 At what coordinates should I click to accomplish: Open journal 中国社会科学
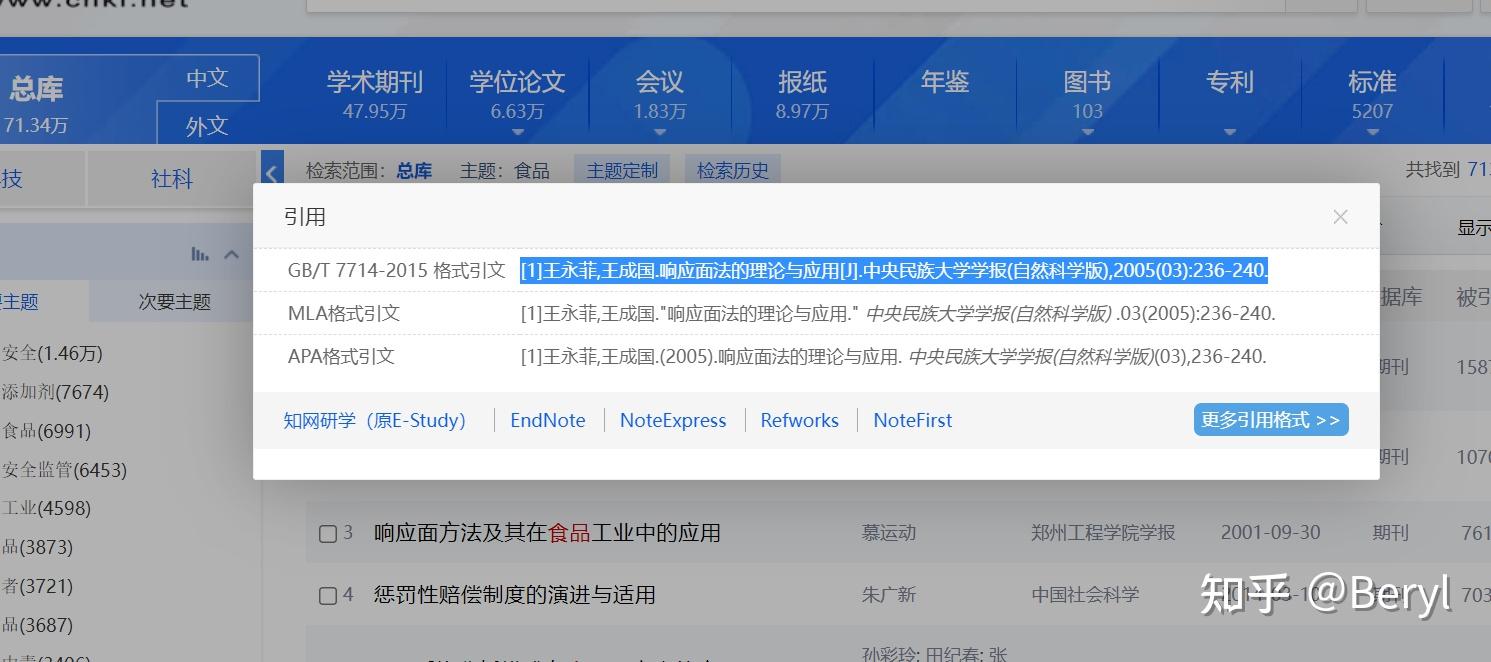pyautogui.click(x=1085, y=595)
